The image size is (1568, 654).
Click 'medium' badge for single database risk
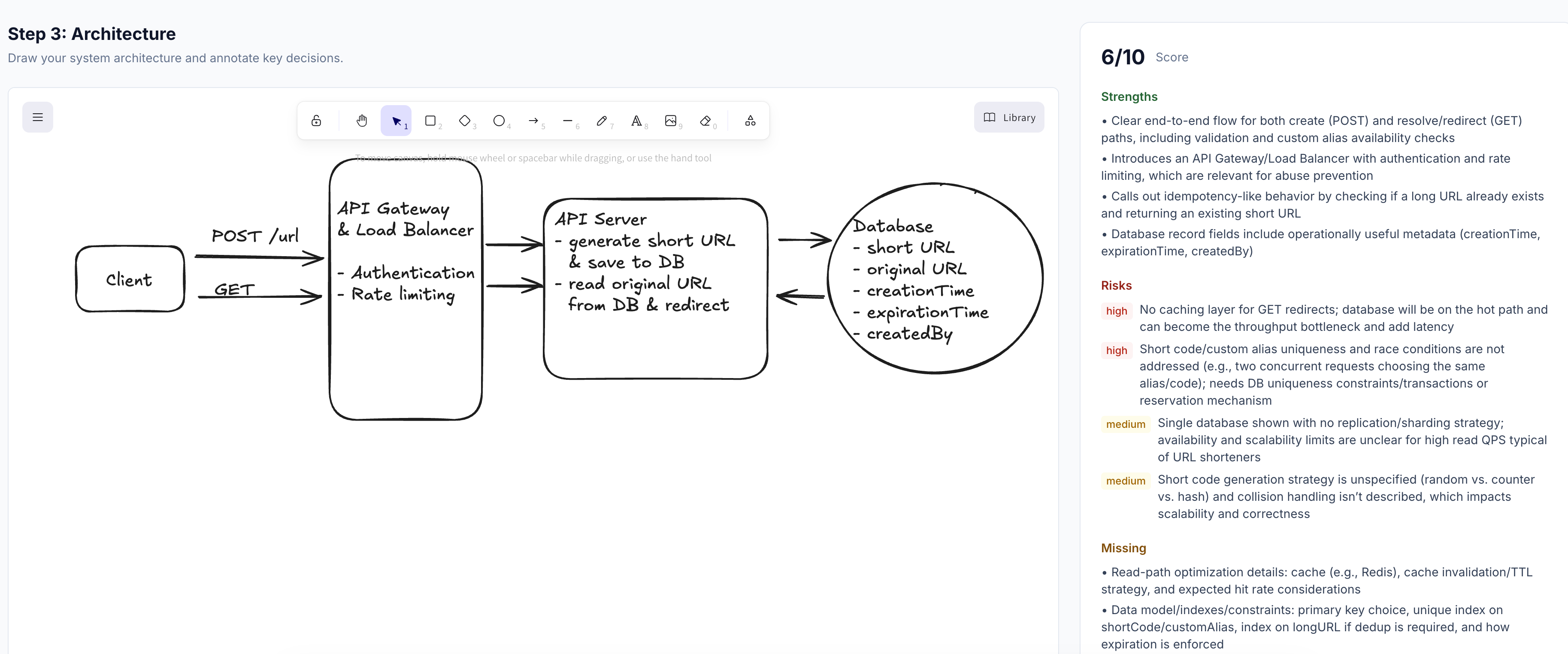click(1126, 424)
